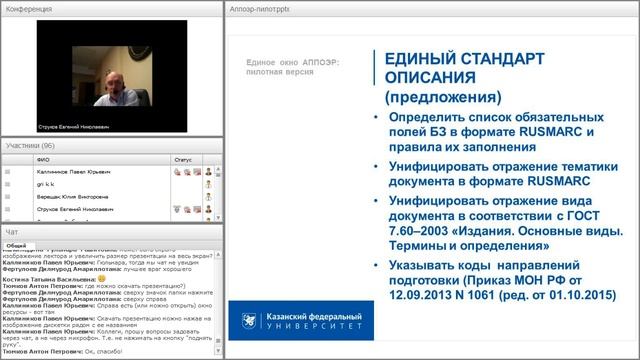The height and width of the screenshot is (360, 640).
Task: Click user avatar icon in Верещак Юлия Викторовна row
Action: tap(209, 197)
